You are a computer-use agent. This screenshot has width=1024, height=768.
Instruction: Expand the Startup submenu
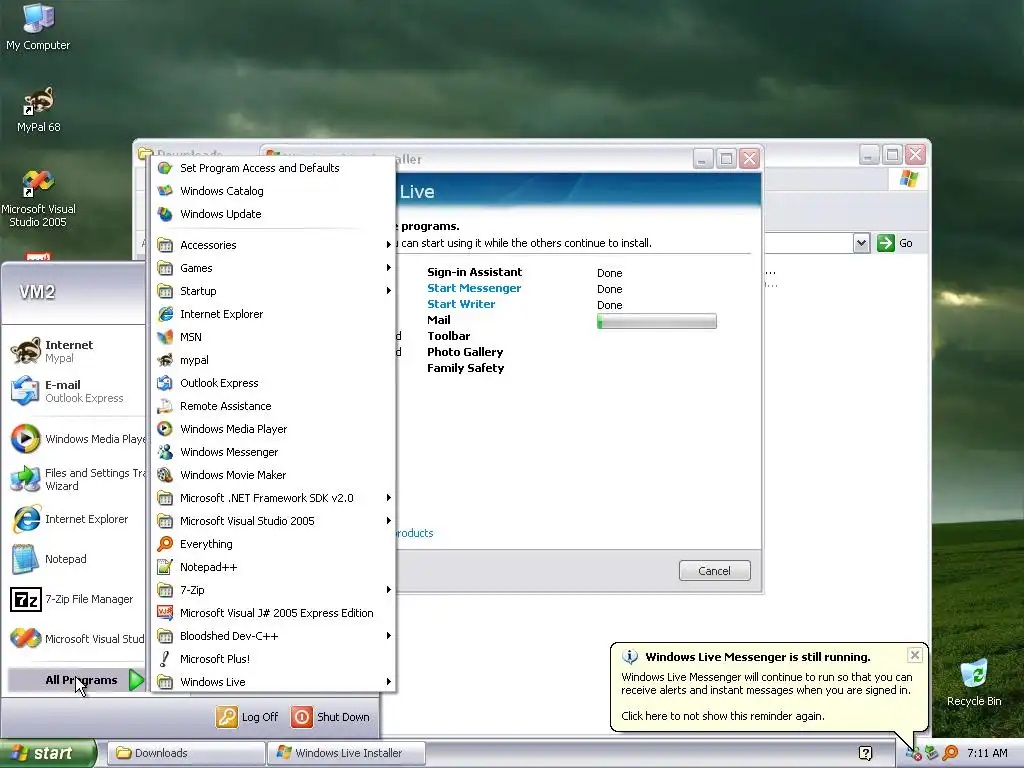click(x=274, y=291)
